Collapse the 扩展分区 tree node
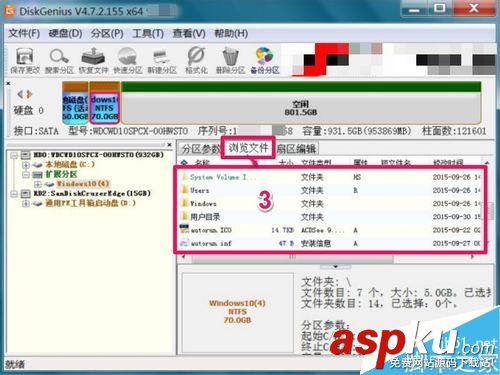 pos(26,174)
